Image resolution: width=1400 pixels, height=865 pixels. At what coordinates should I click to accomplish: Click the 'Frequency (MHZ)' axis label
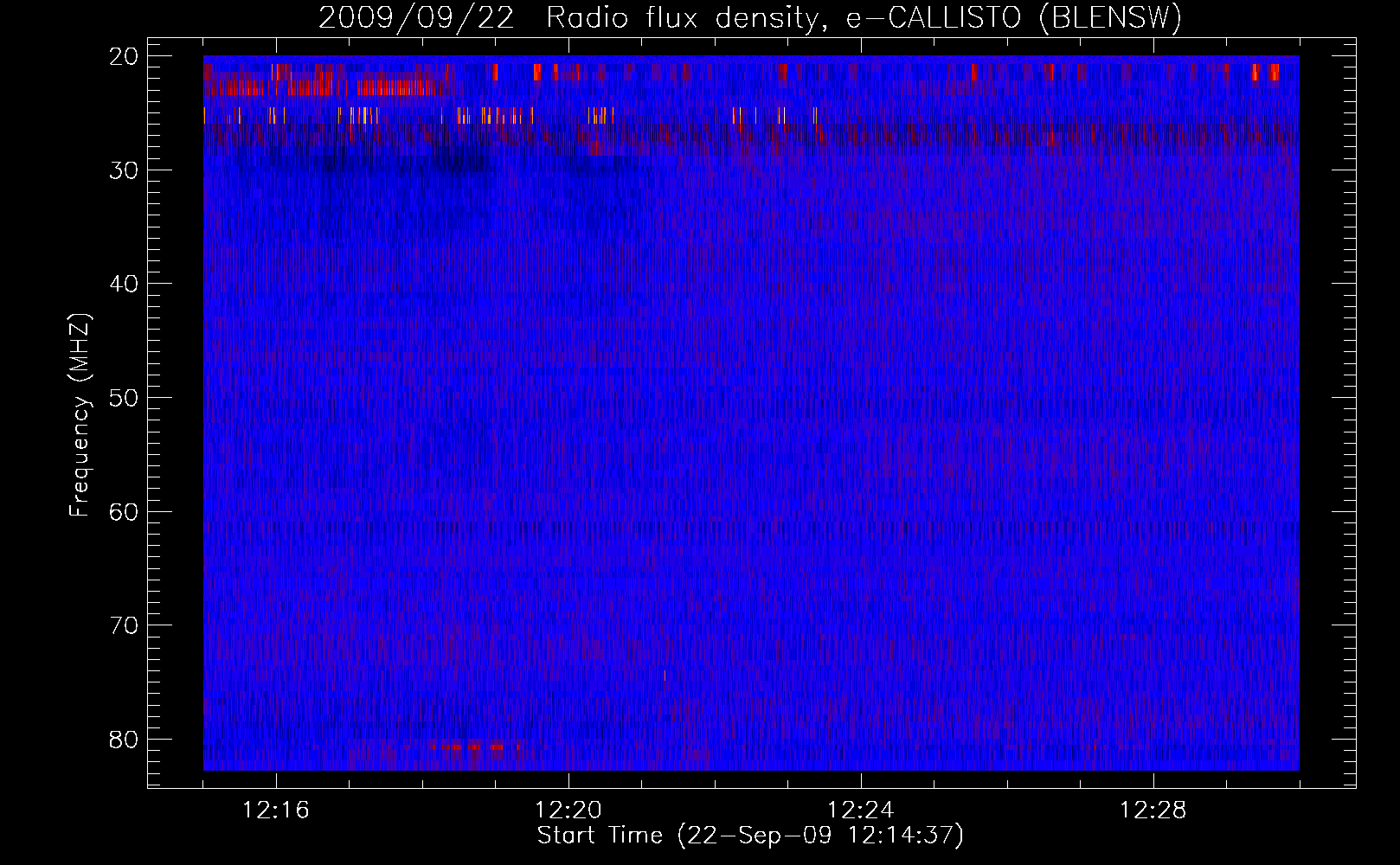80,415
